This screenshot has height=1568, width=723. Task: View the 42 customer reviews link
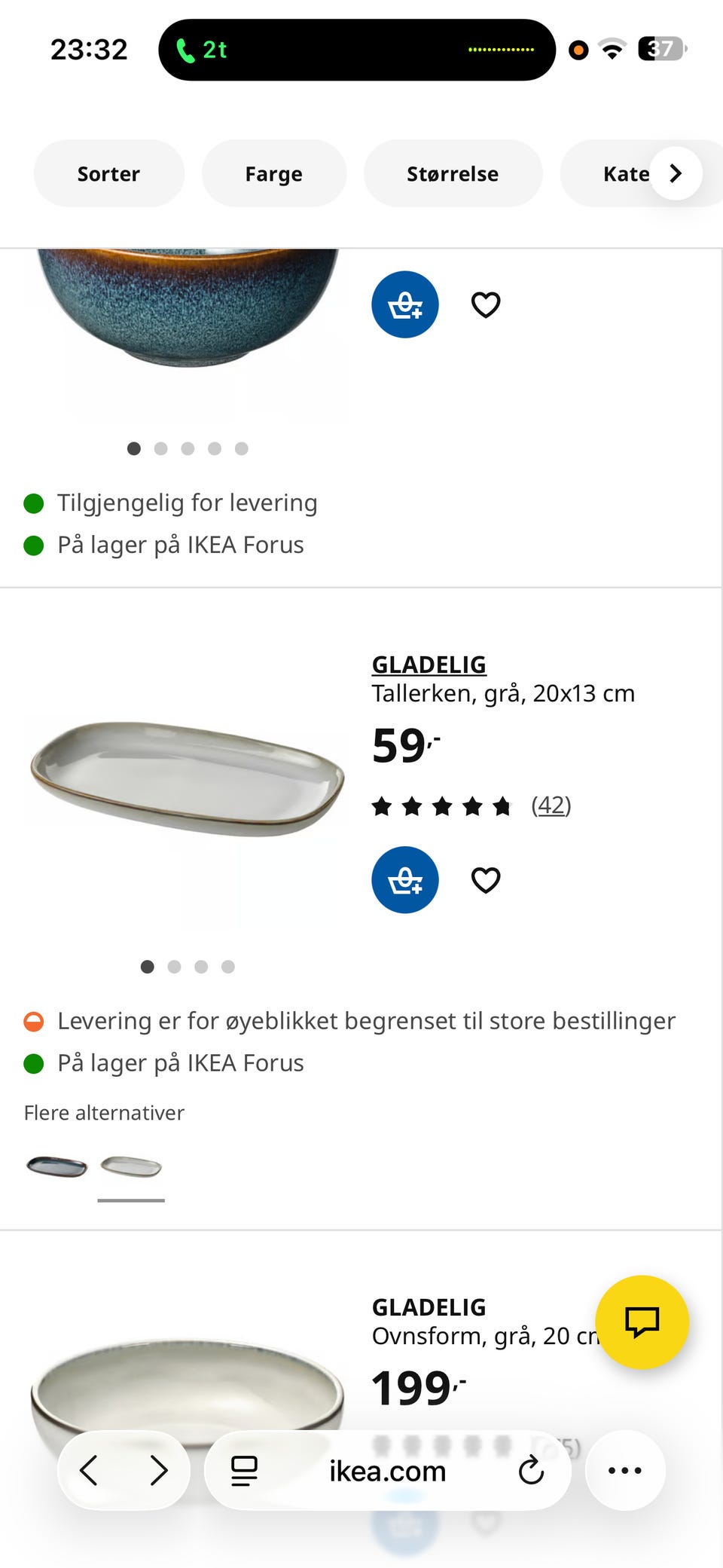point(551,805)
